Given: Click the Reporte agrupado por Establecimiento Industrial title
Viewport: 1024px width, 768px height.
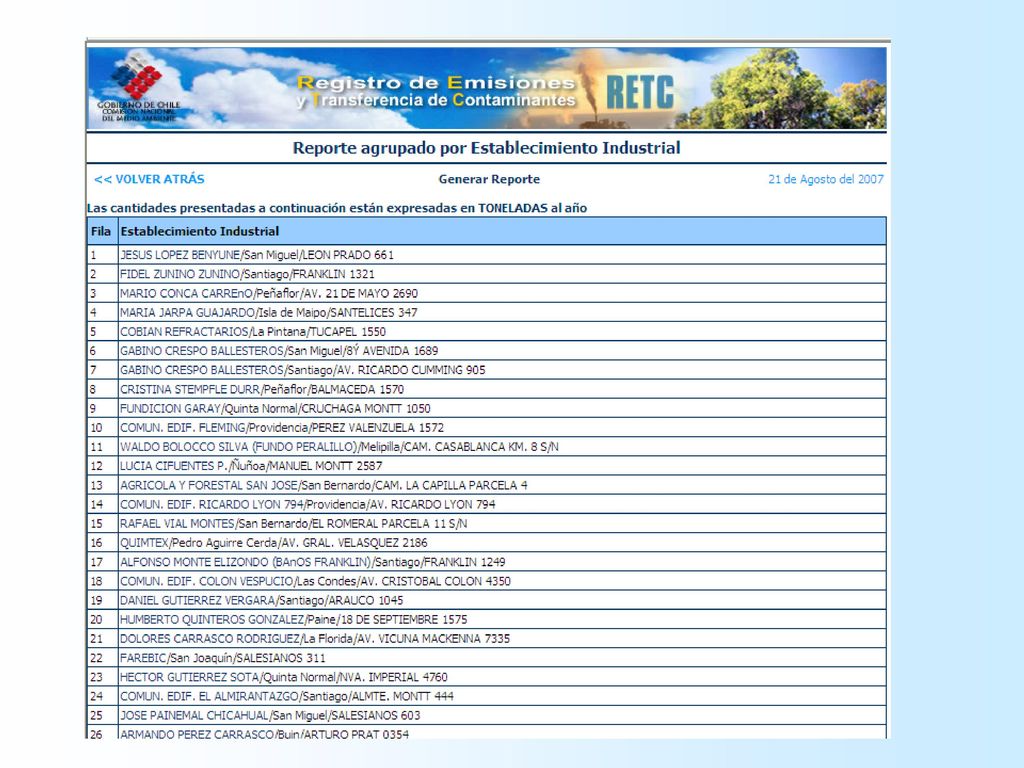Looking at the screenshot, I should pyautogui.click(x=487, y=148).
